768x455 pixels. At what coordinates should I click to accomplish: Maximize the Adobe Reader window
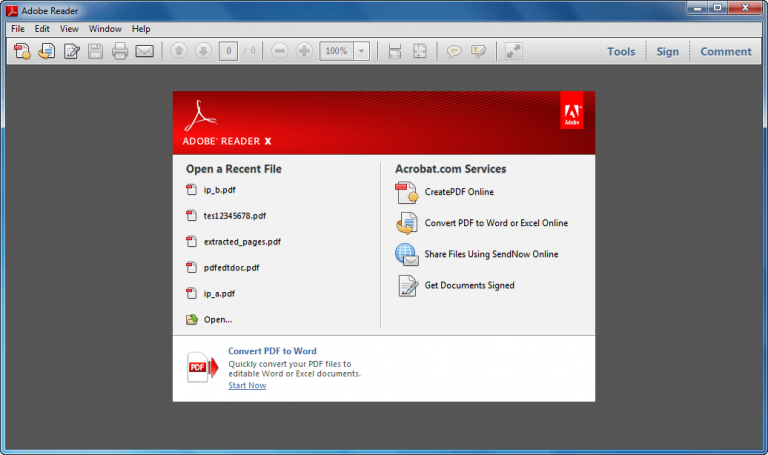[x=718, y=8]
